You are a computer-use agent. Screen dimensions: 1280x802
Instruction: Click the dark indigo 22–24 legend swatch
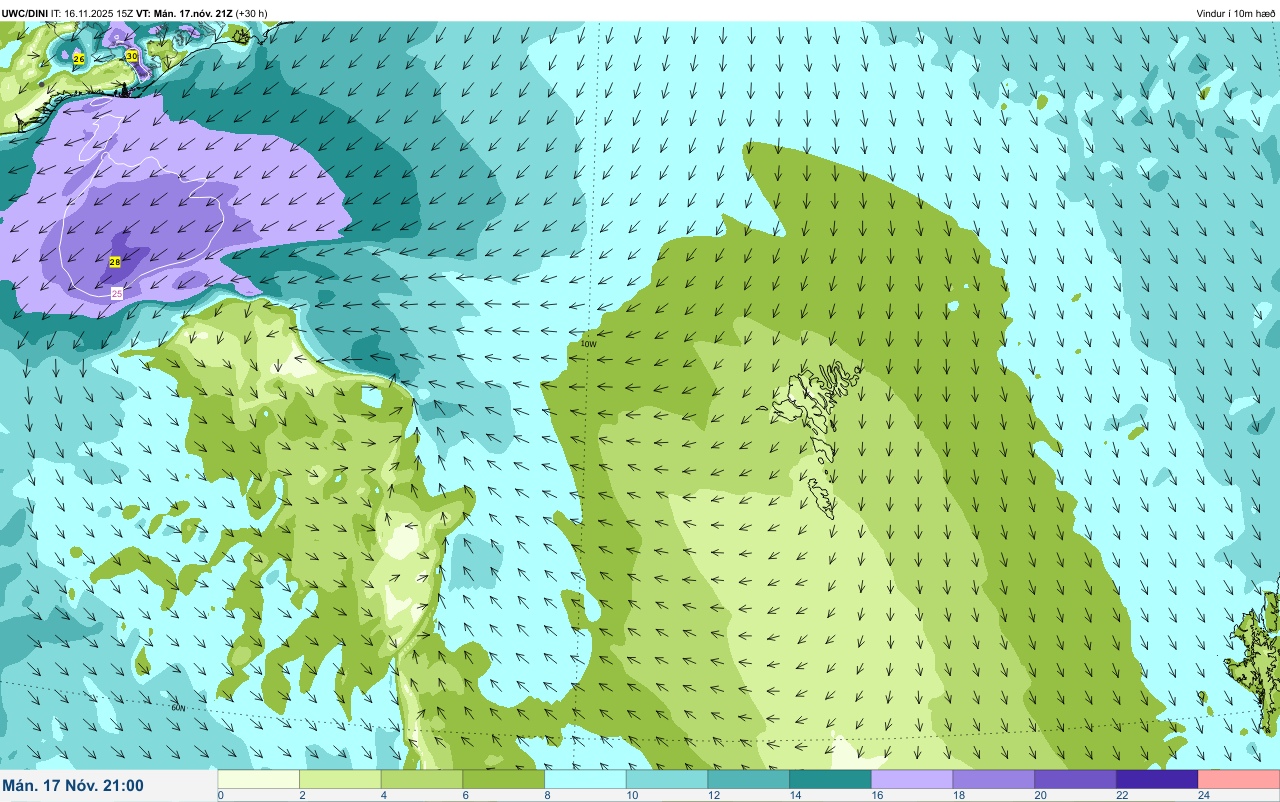click(1157, 779)
